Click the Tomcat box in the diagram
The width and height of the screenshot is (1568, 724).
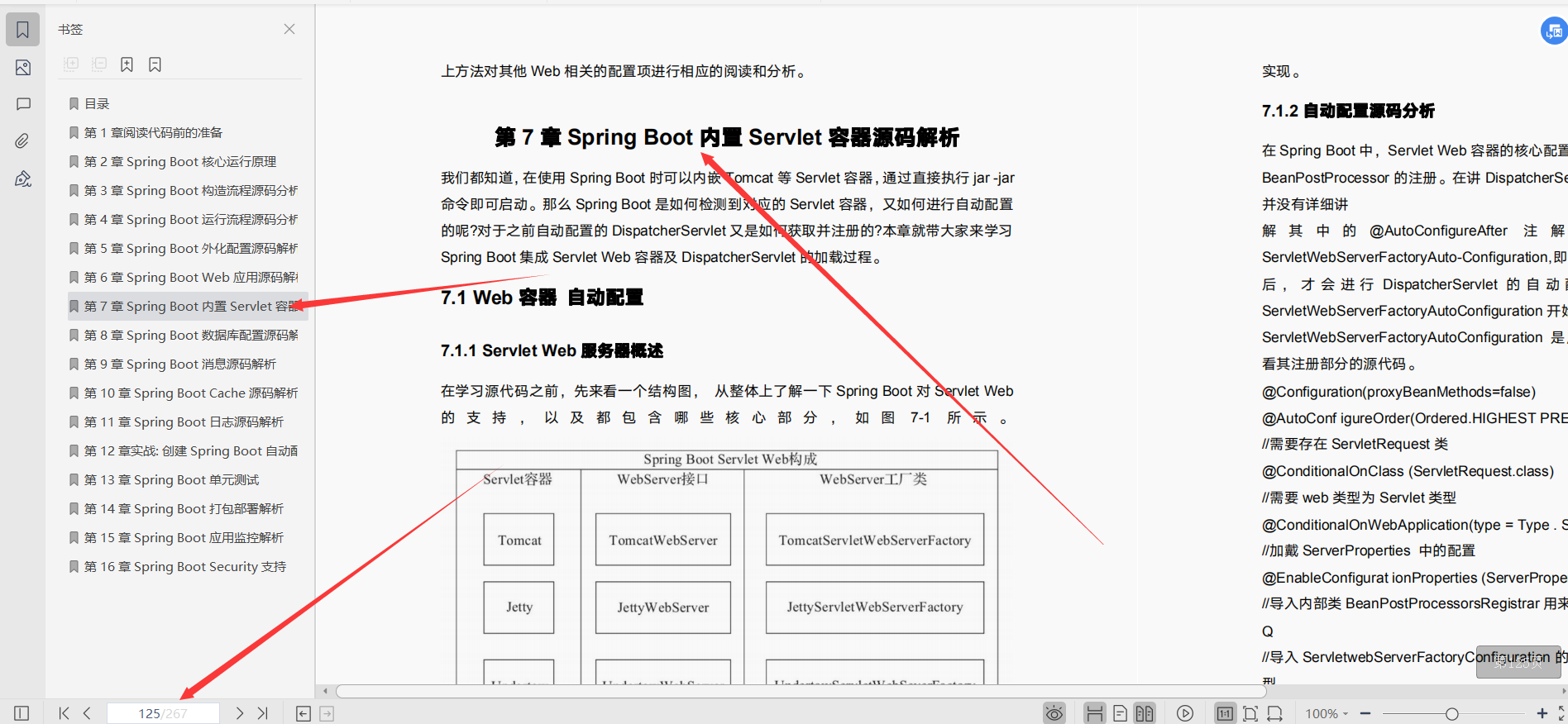point(519,540)
